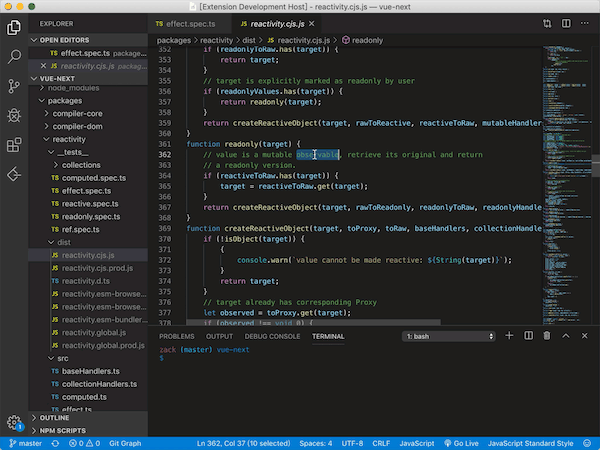Change file encoding UTF-8

[x=352, y=443]
